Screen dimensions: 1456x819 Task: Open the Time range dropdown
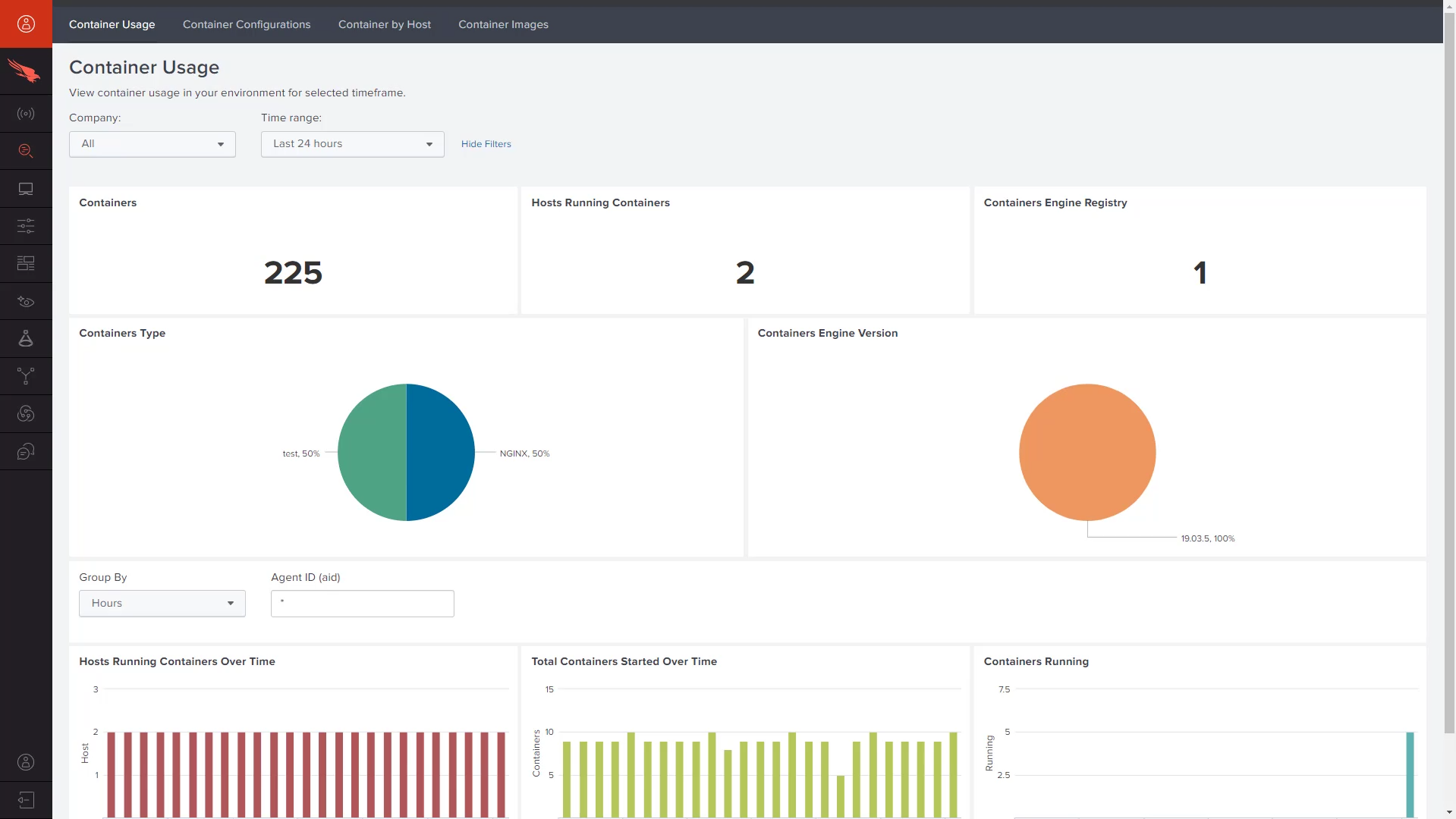(353, 144)
